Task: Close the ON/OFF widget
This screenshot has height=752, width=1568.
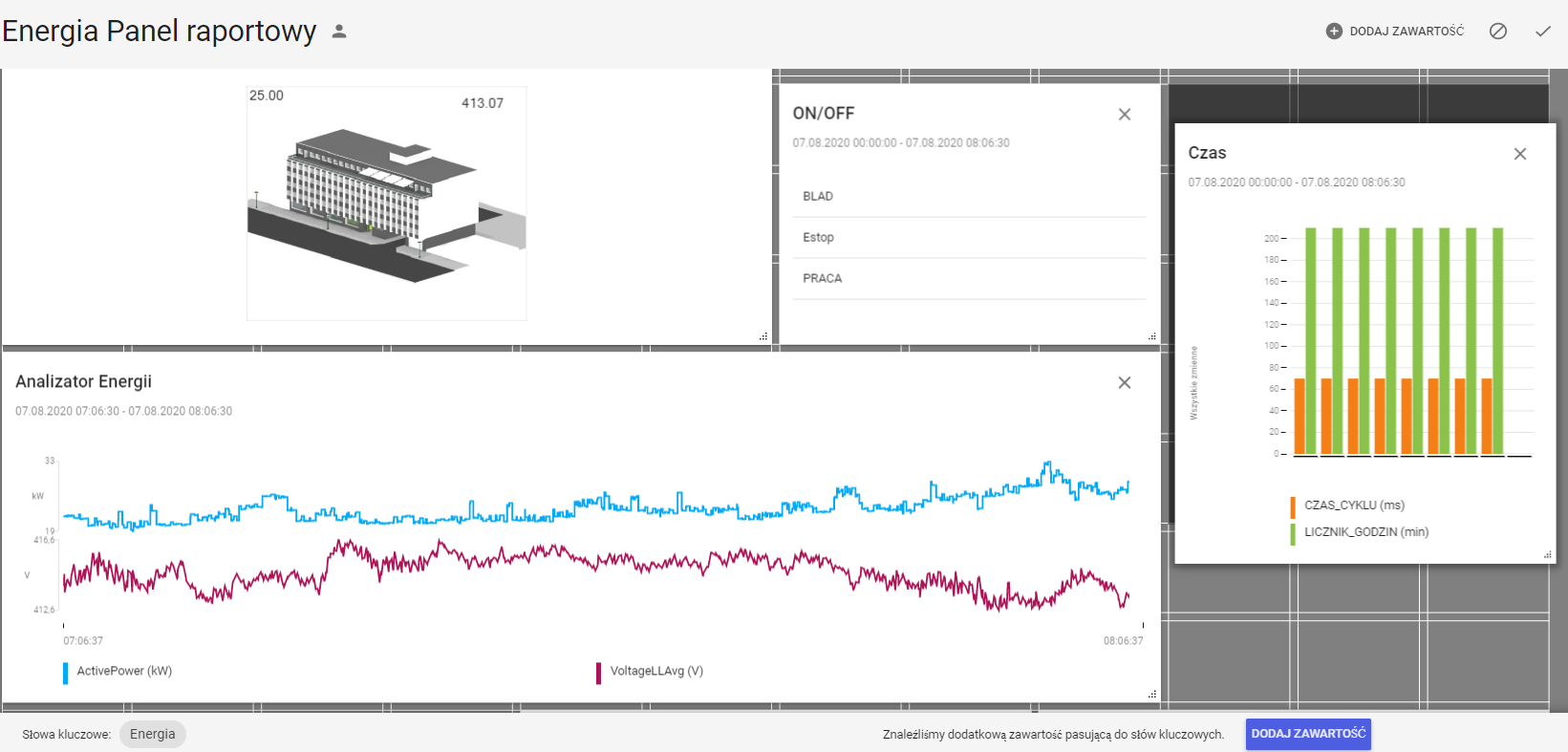Action: click(x=1125, y=115)
